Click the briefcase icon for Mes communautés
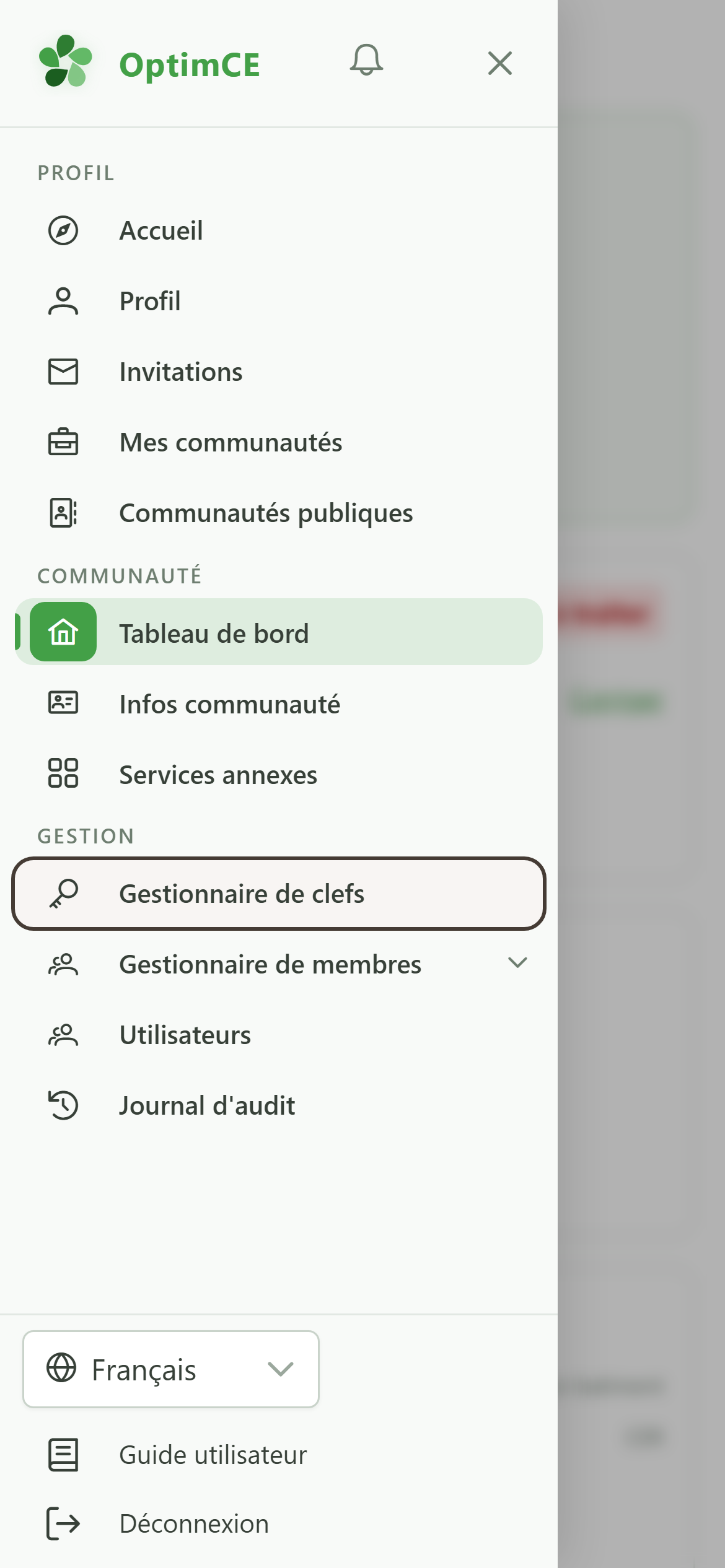 [63, 442]
